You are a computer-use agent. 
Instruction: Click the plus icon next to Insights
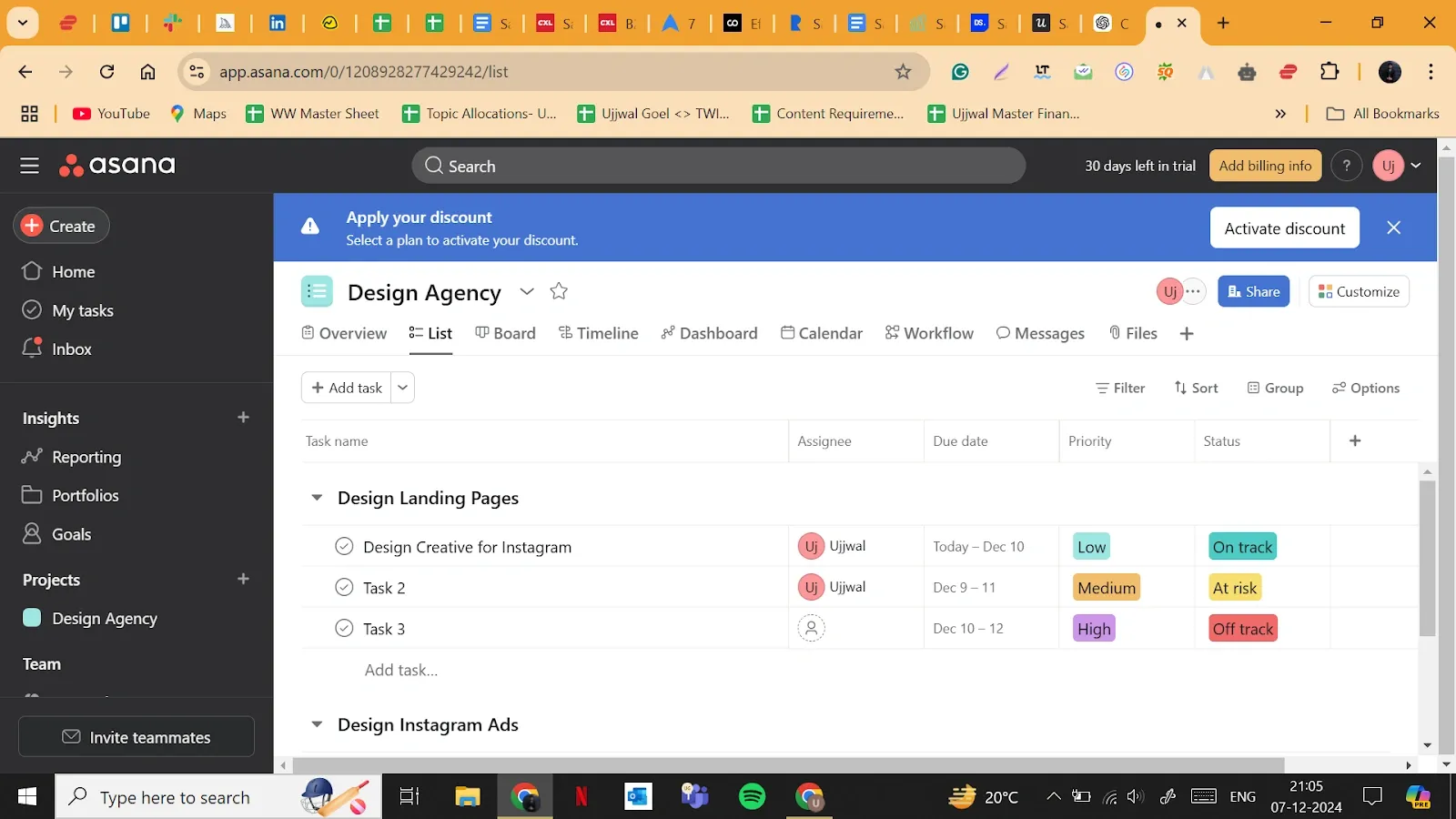tap(243, 418)
